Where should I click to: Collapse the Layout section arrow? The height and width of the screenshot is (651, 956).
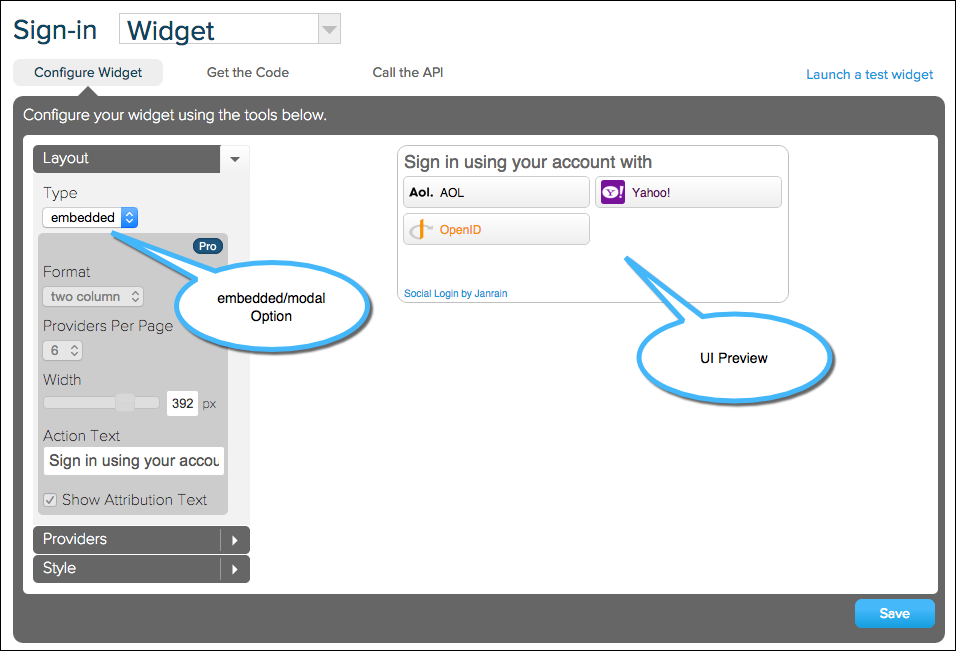click(235, 159)
